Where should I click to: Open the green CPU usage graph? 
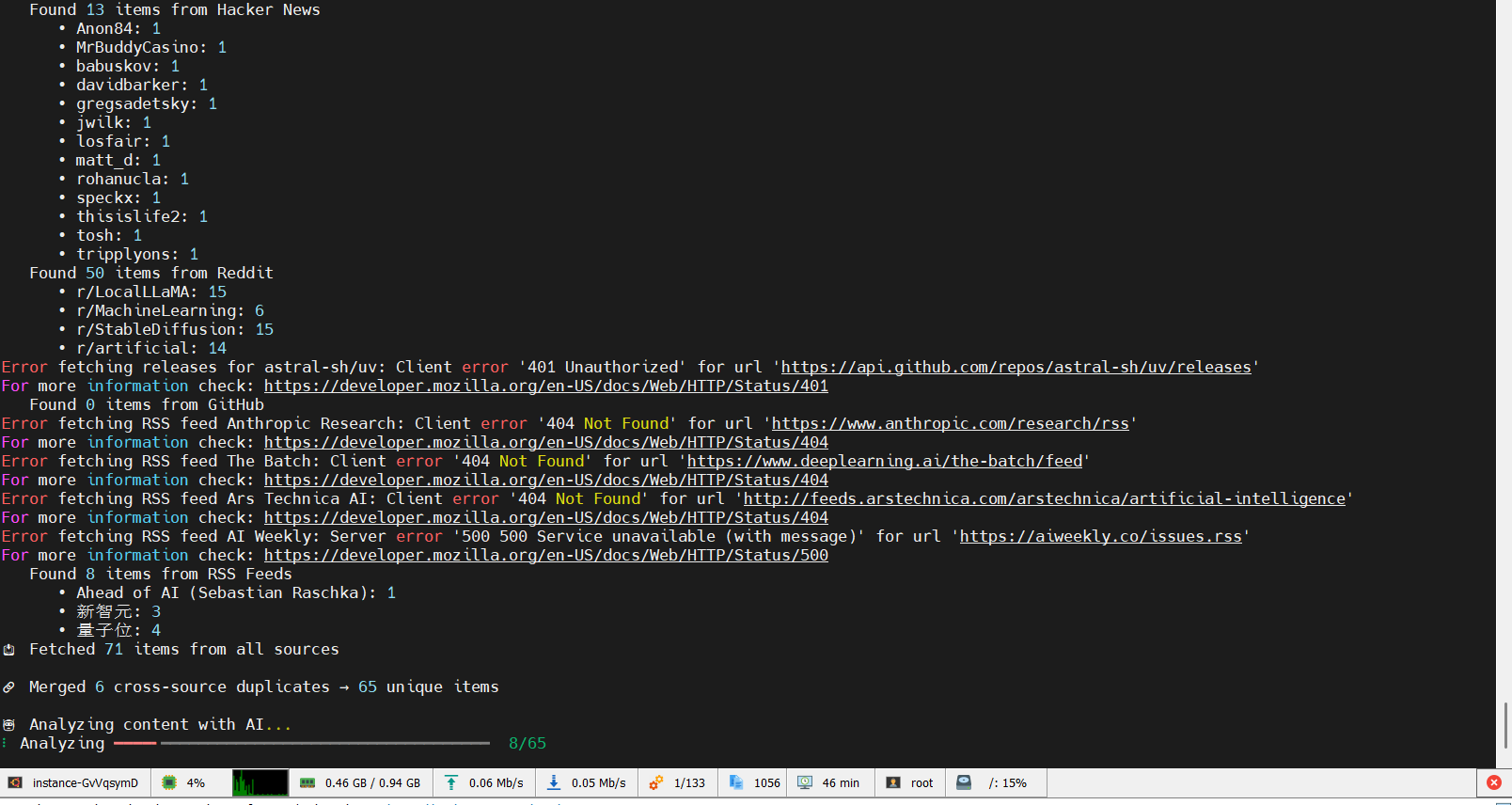260,782
